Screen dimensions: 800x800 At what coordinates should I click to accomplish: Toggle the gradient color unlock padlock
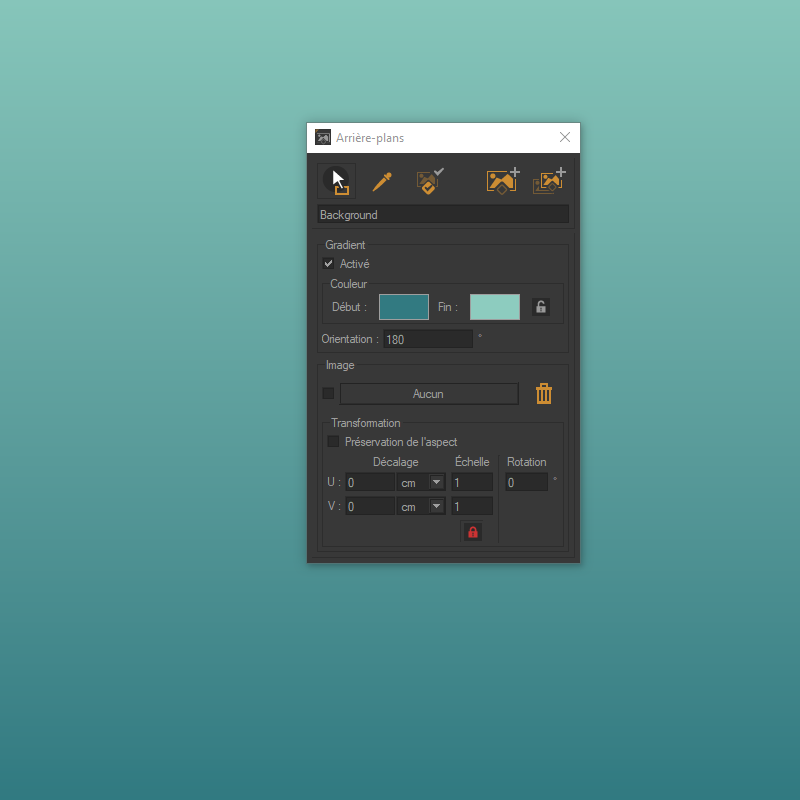point(541,307)
